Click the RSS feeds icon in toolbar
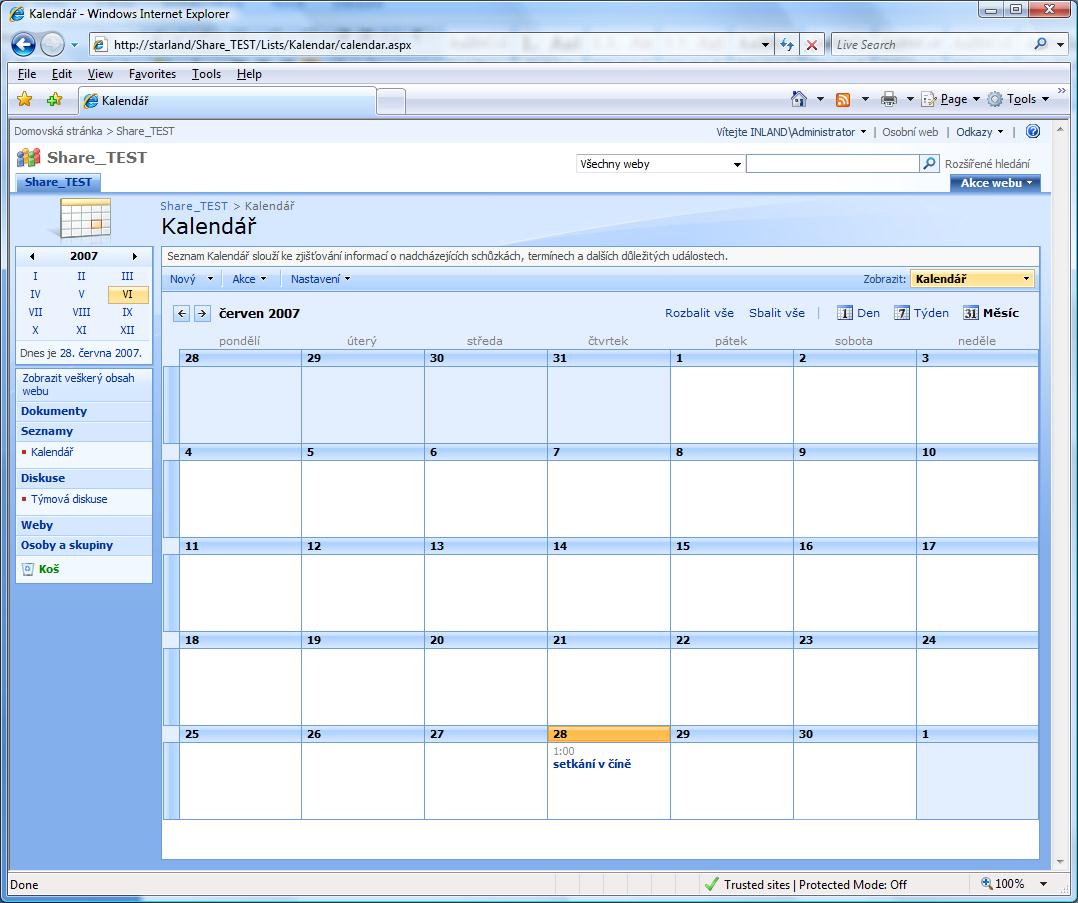 pyautogui.click(x=843, y=99)
